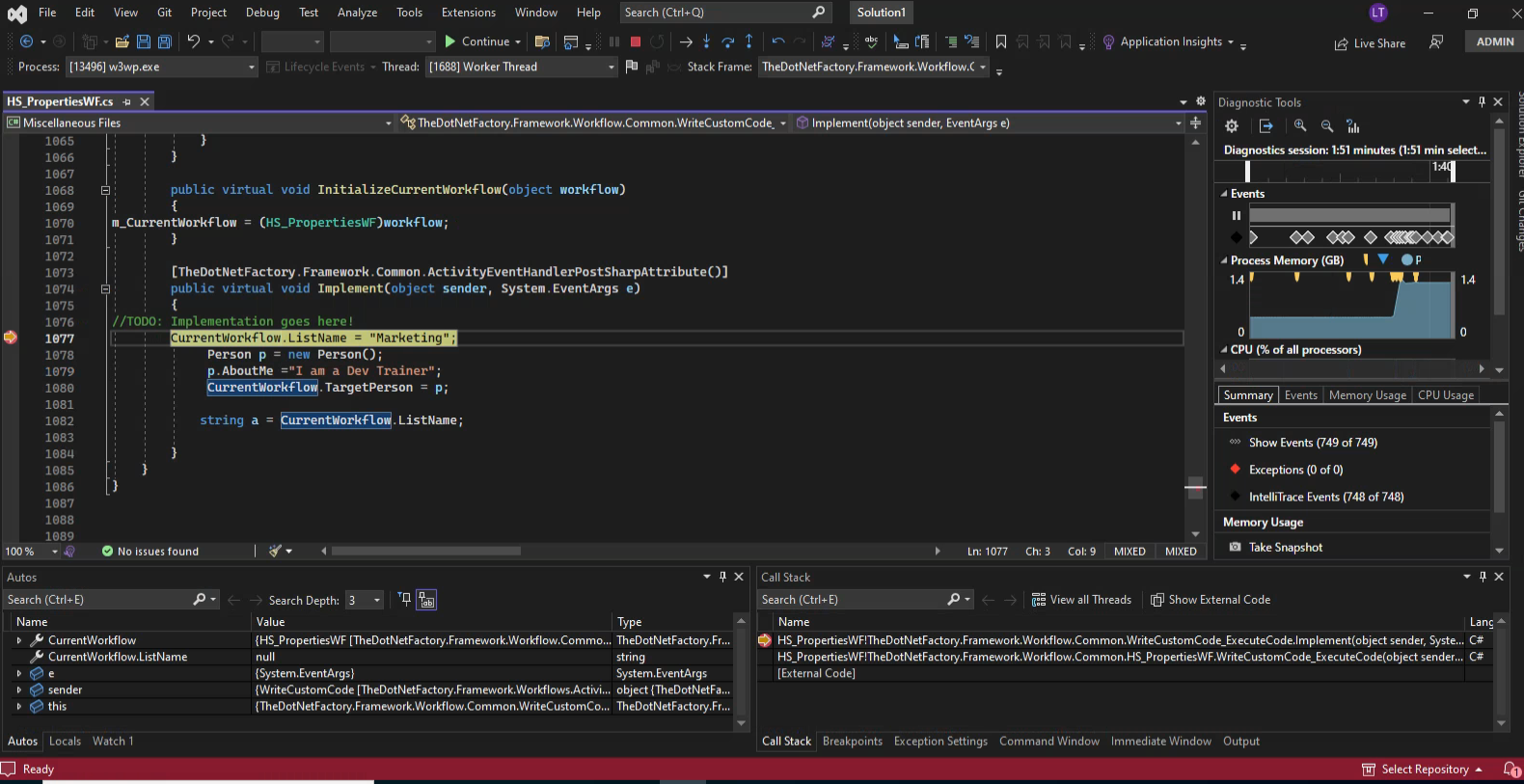Open the Debug menu
The width and height of the screenshot is (1524, 784).
coord(262,13)
